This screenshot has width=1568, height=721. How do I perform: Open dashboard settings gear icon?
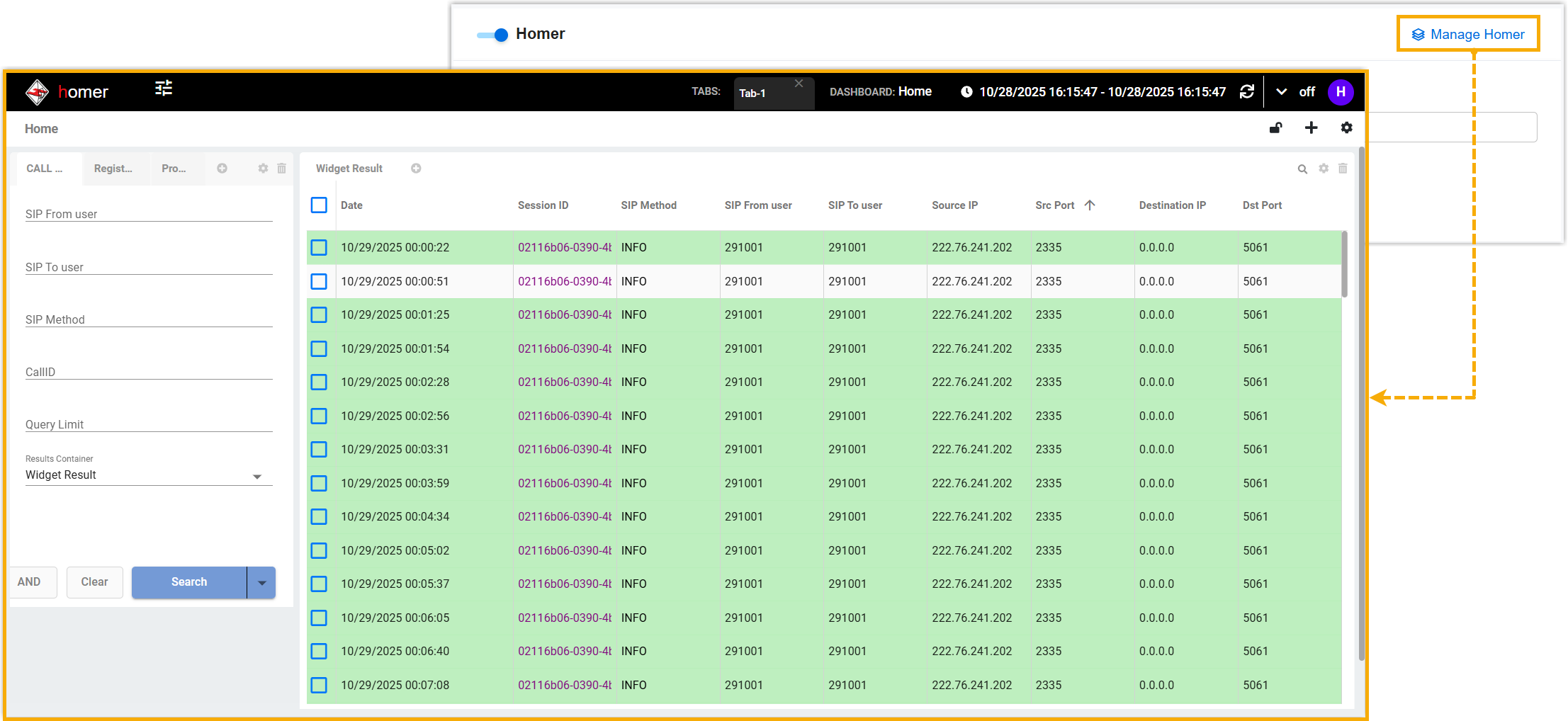point(1346,128)
